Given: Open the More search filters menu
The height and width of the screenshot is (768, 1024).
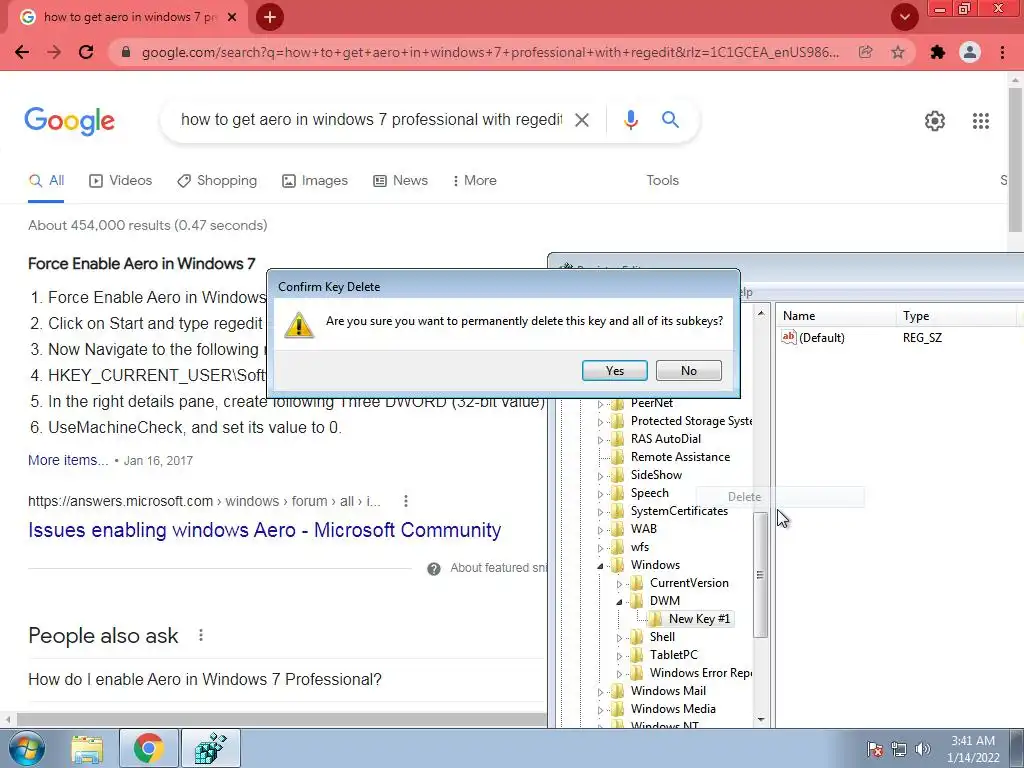Looking at the screenshot, I should 475,181.
